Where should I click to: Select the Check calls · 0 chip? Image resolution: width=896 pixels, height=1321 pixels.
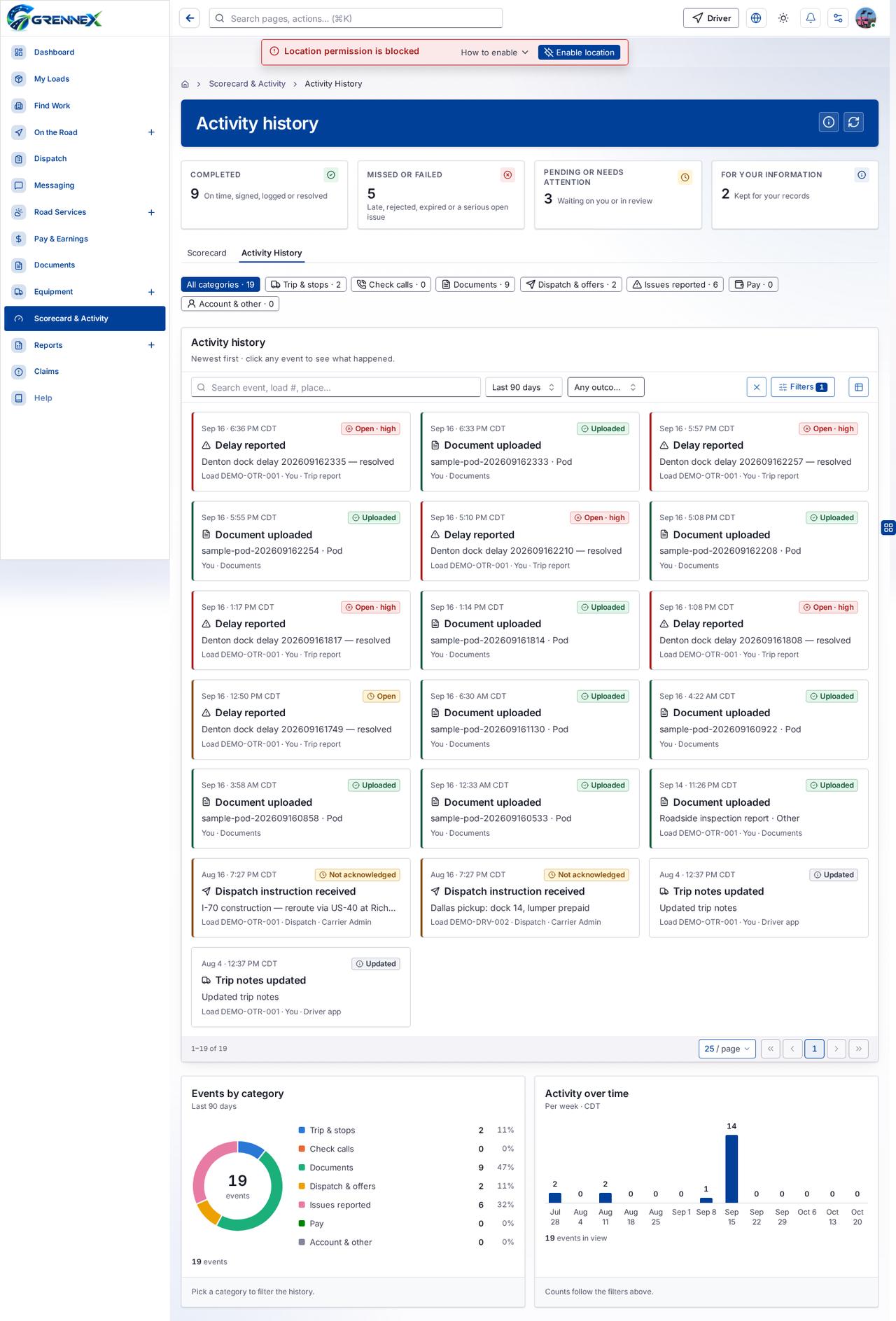[391, 284]
